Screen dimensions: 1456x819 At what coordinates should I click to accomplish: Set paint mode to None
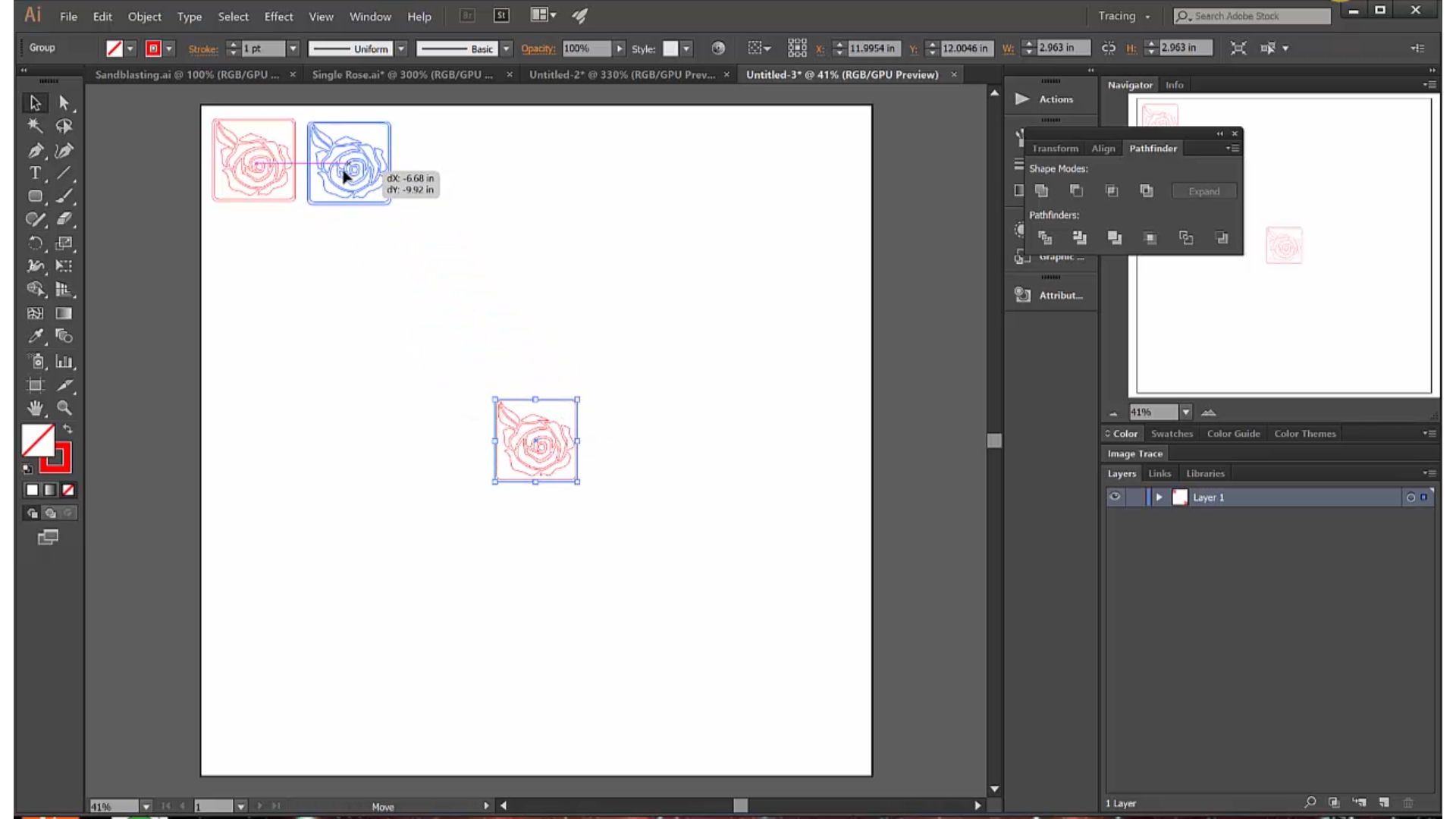[x=68, y=490]
